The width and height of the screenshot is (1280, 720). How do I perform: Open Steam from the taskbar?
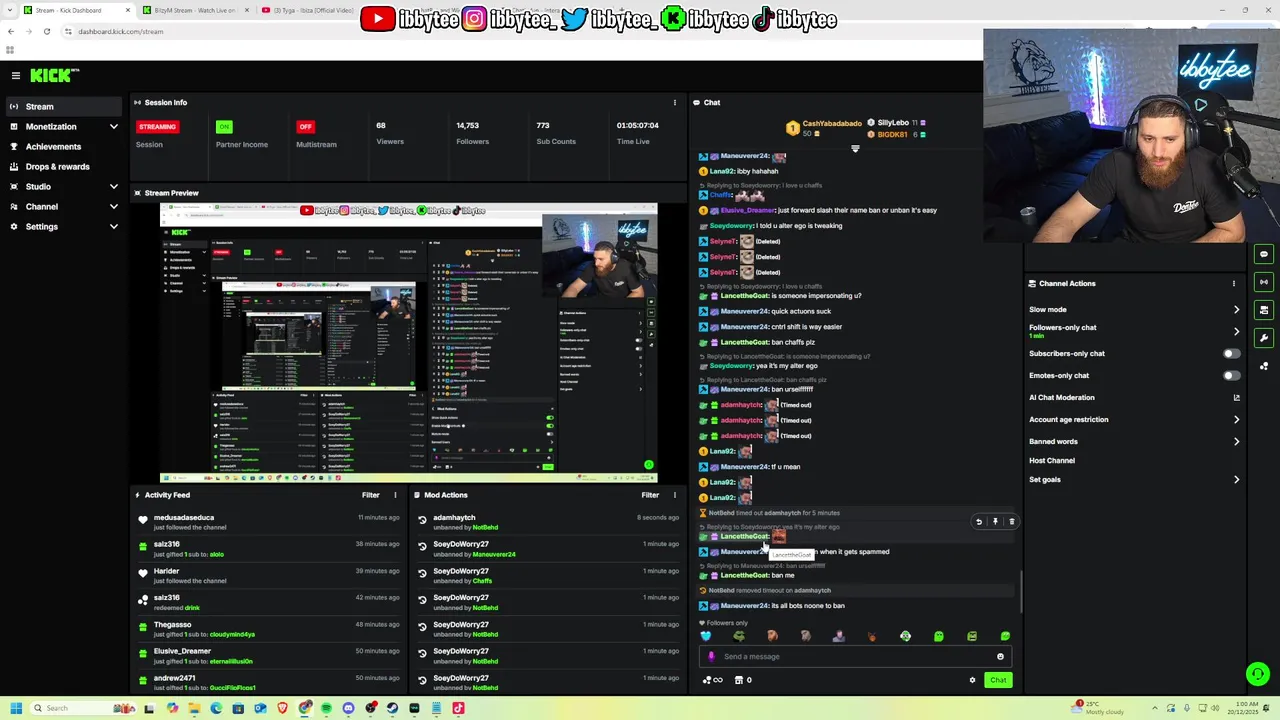[x=392, y=708]
